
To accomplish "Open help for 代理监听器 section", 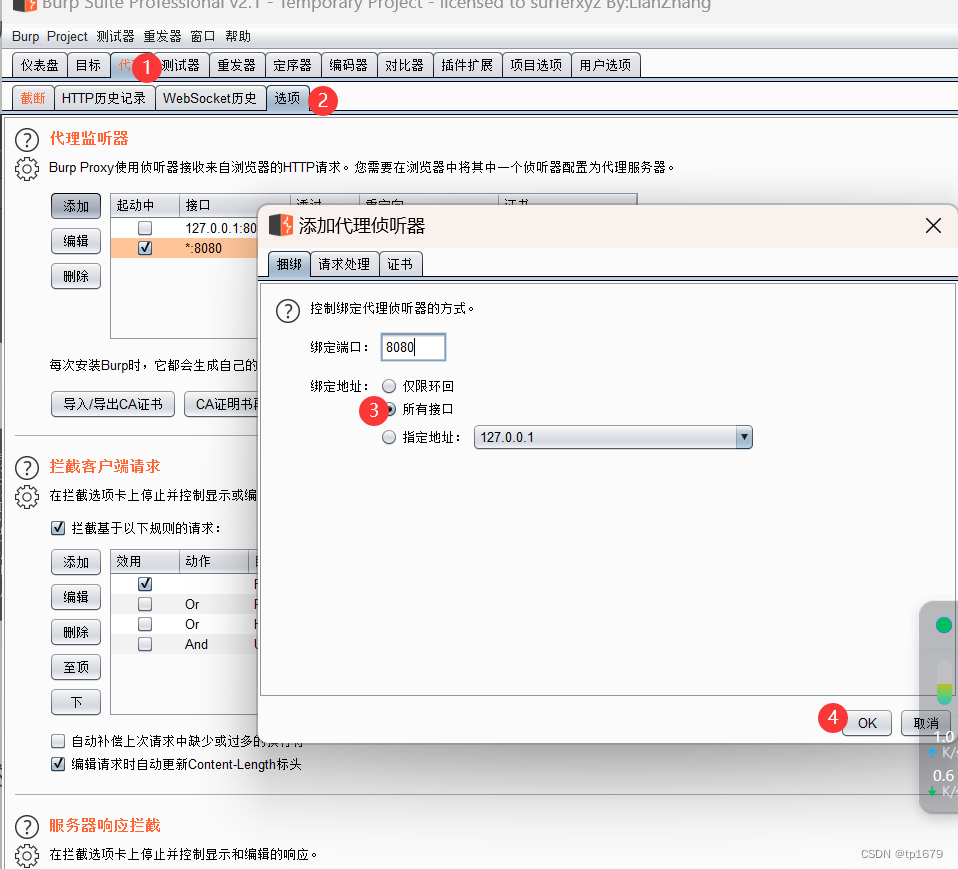I will pyautogui.click(x=27, y=140).
